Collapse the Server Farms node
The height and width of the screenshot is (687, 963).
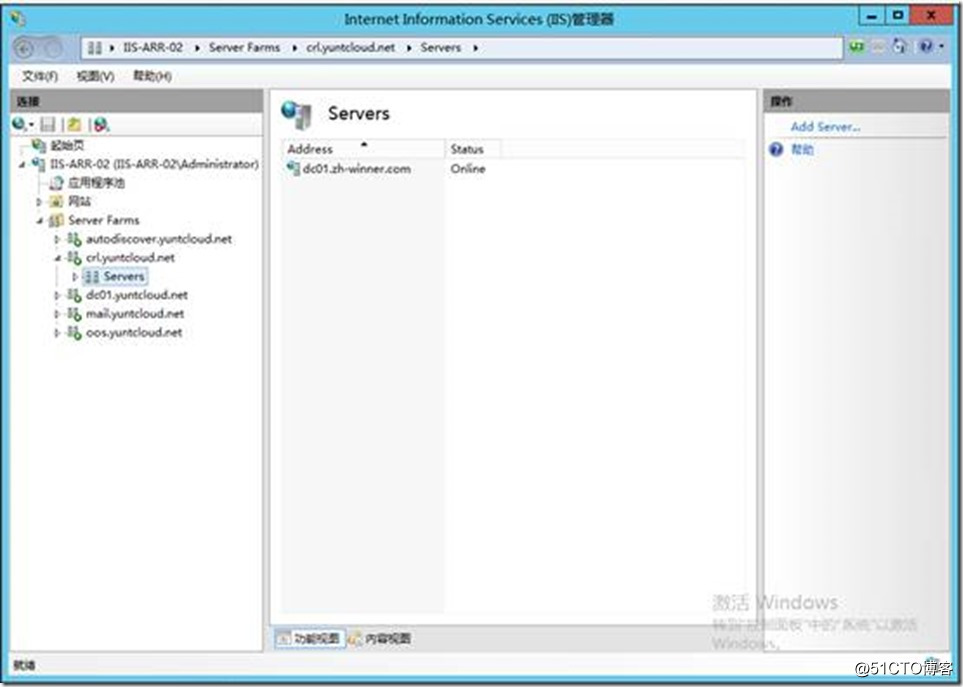[39, 220]
